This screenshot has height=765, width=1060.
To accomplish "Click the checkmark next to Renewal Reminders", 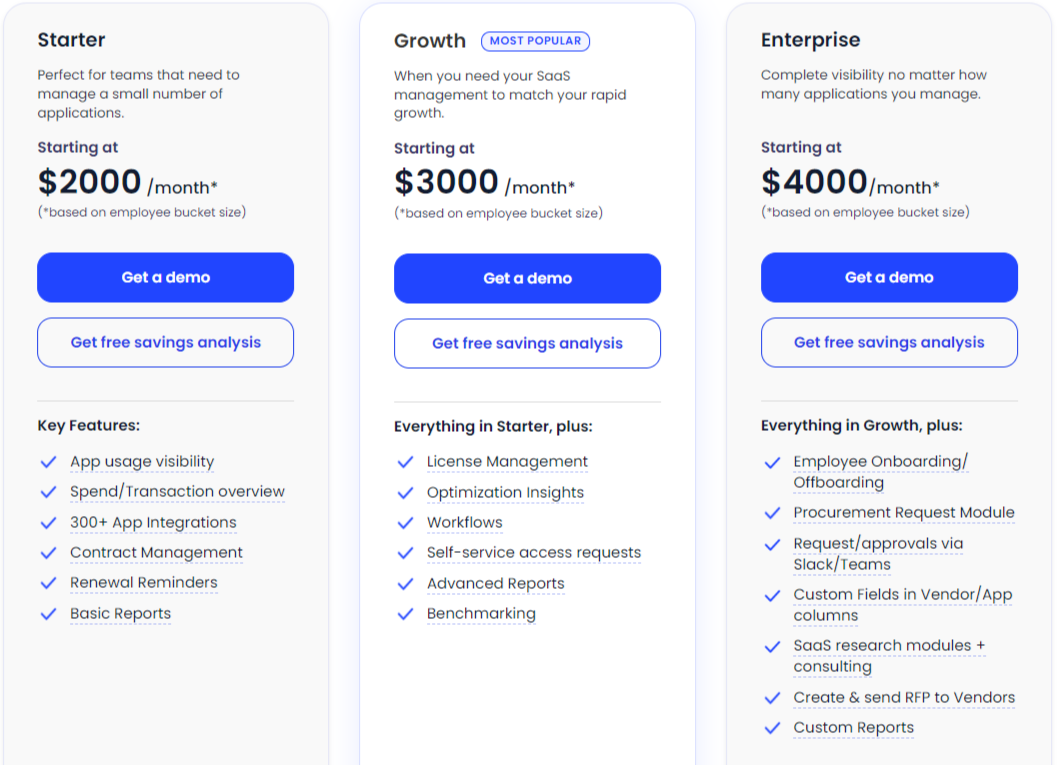I will pos(48,583).
